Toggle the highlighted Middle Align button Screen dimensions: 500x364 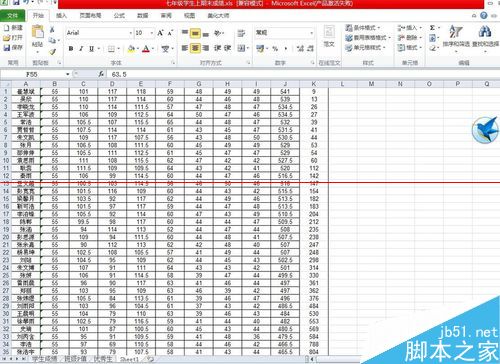coord(195,33)
